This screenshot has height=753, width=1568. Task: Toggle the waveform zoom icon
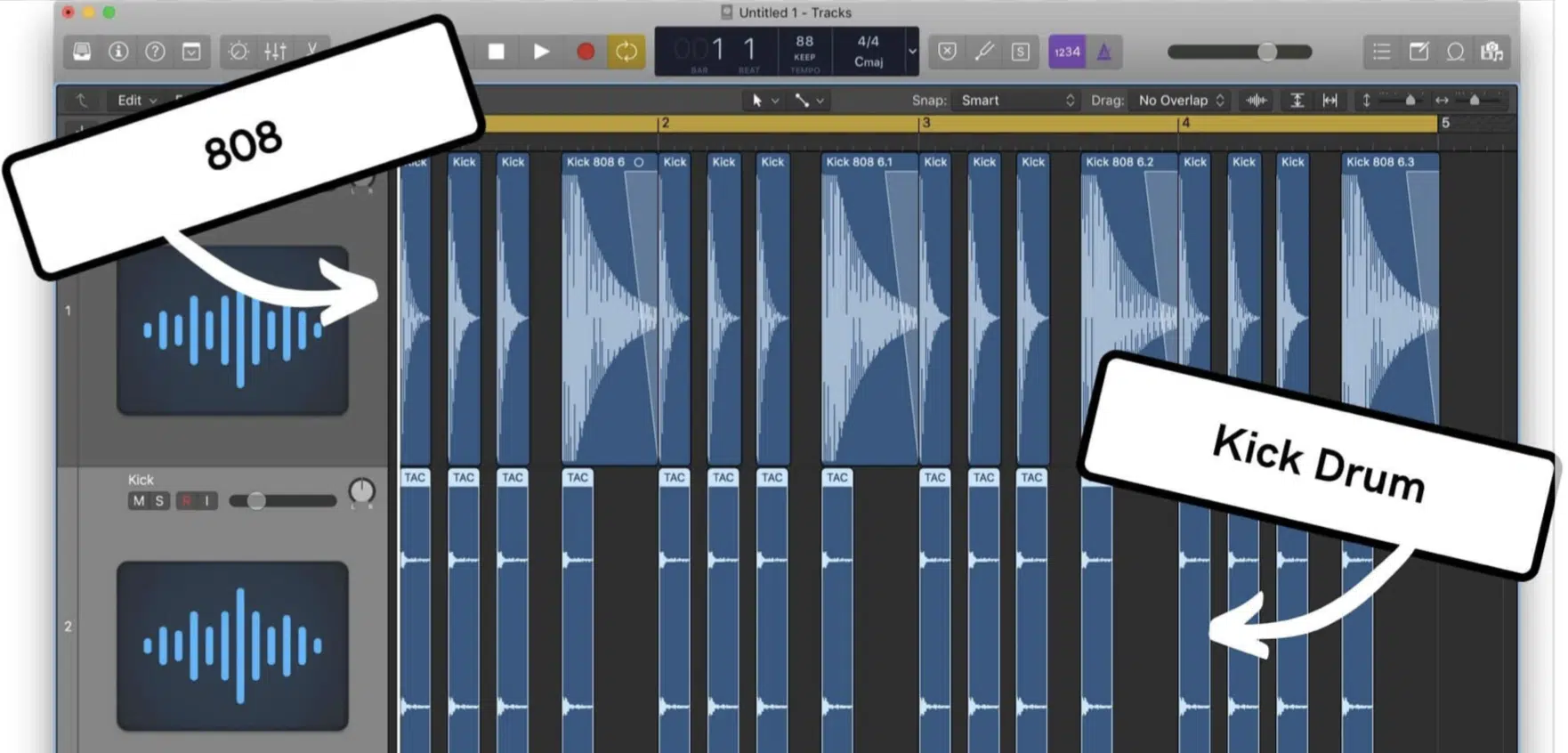coord(1257,101)
